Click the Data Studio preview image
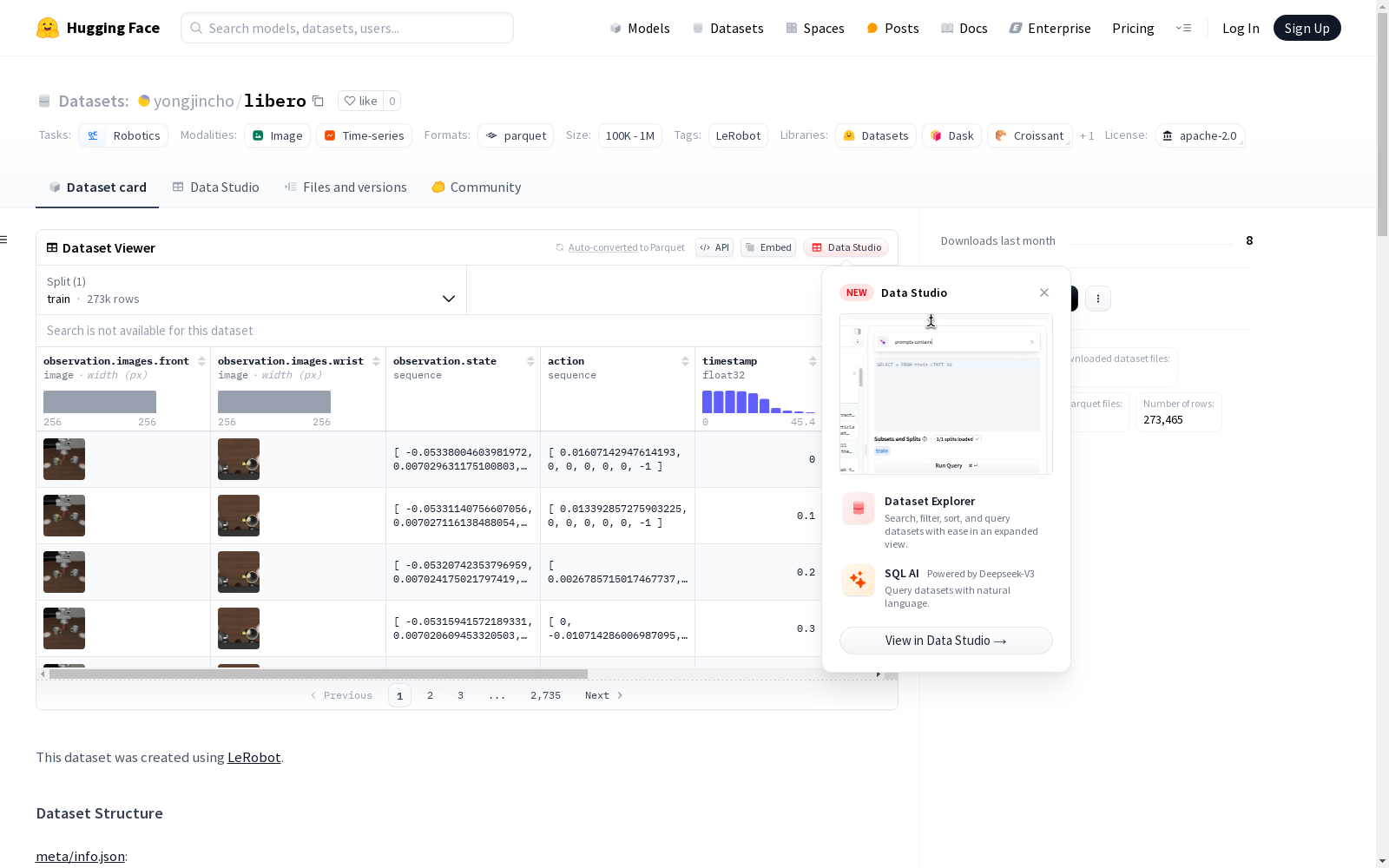 [x=946, y=394]
